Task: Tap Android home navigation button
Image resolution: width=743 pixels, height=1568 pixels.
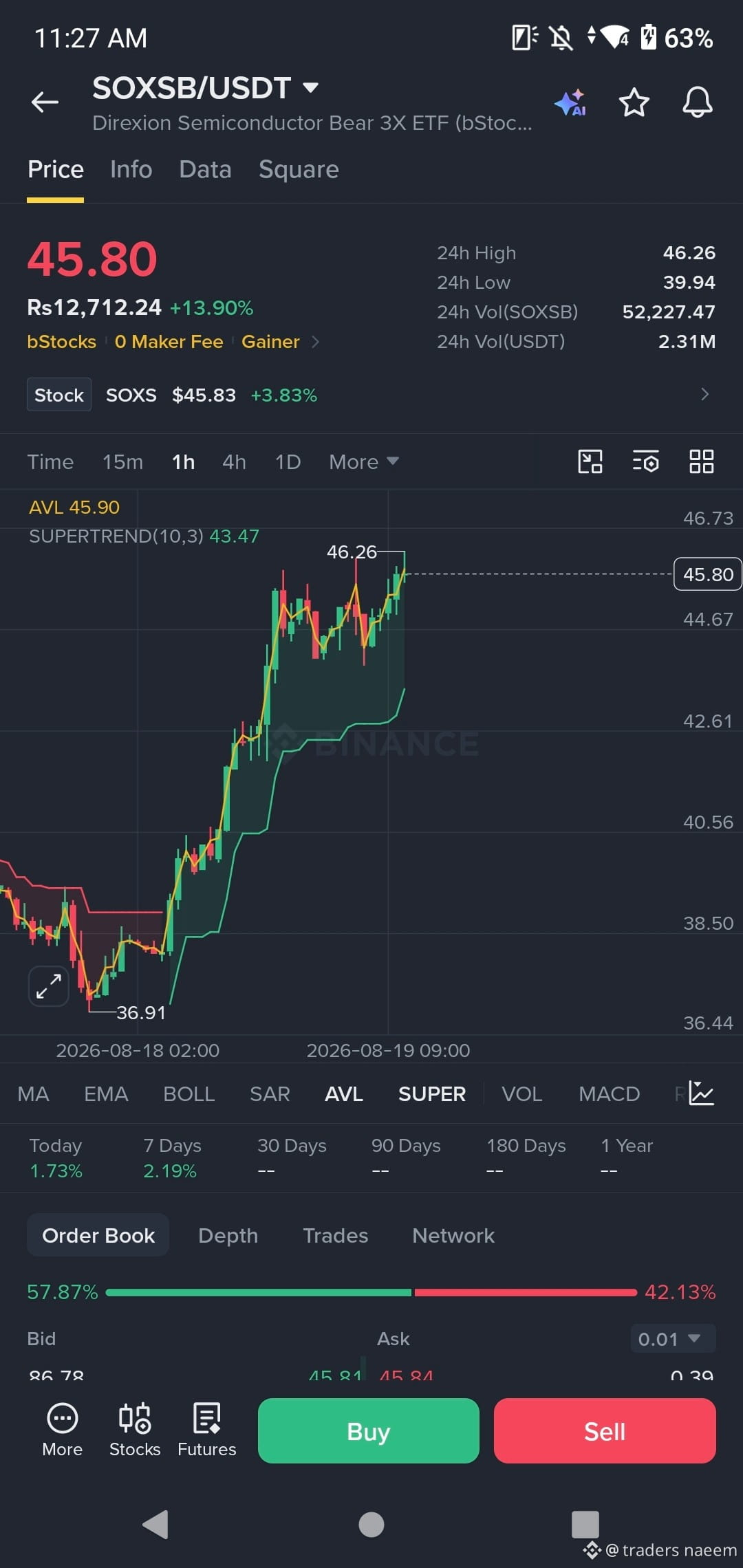Action: coord(371,1525)
